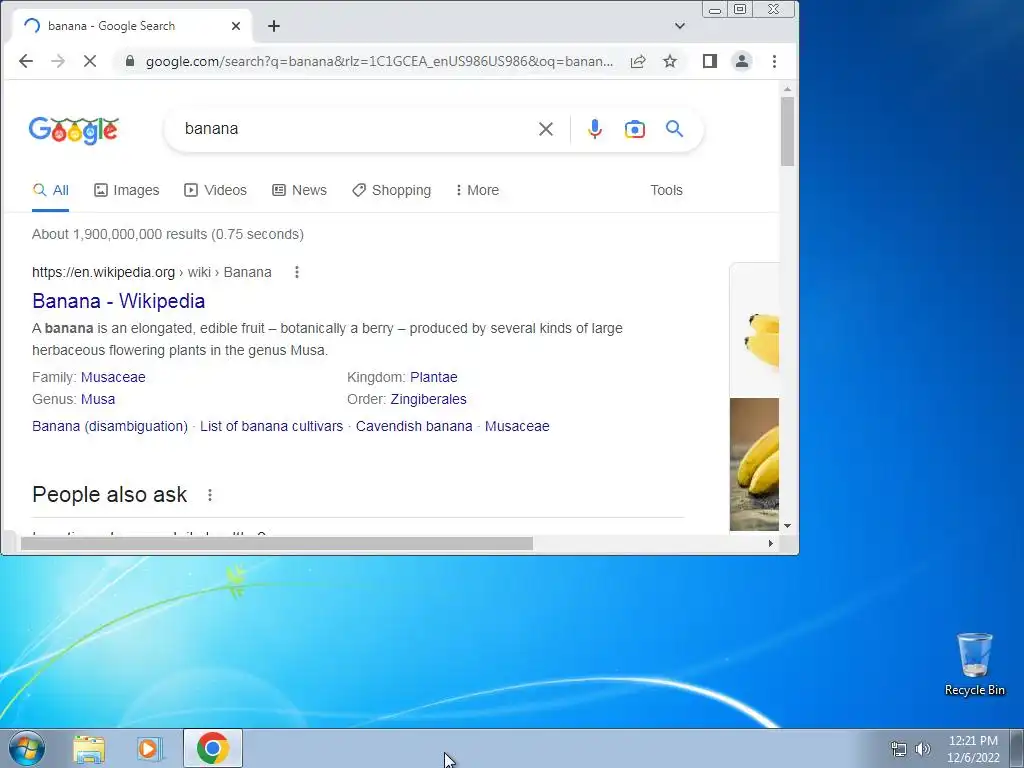Open the Cavendish banana link

coord(414,426)
